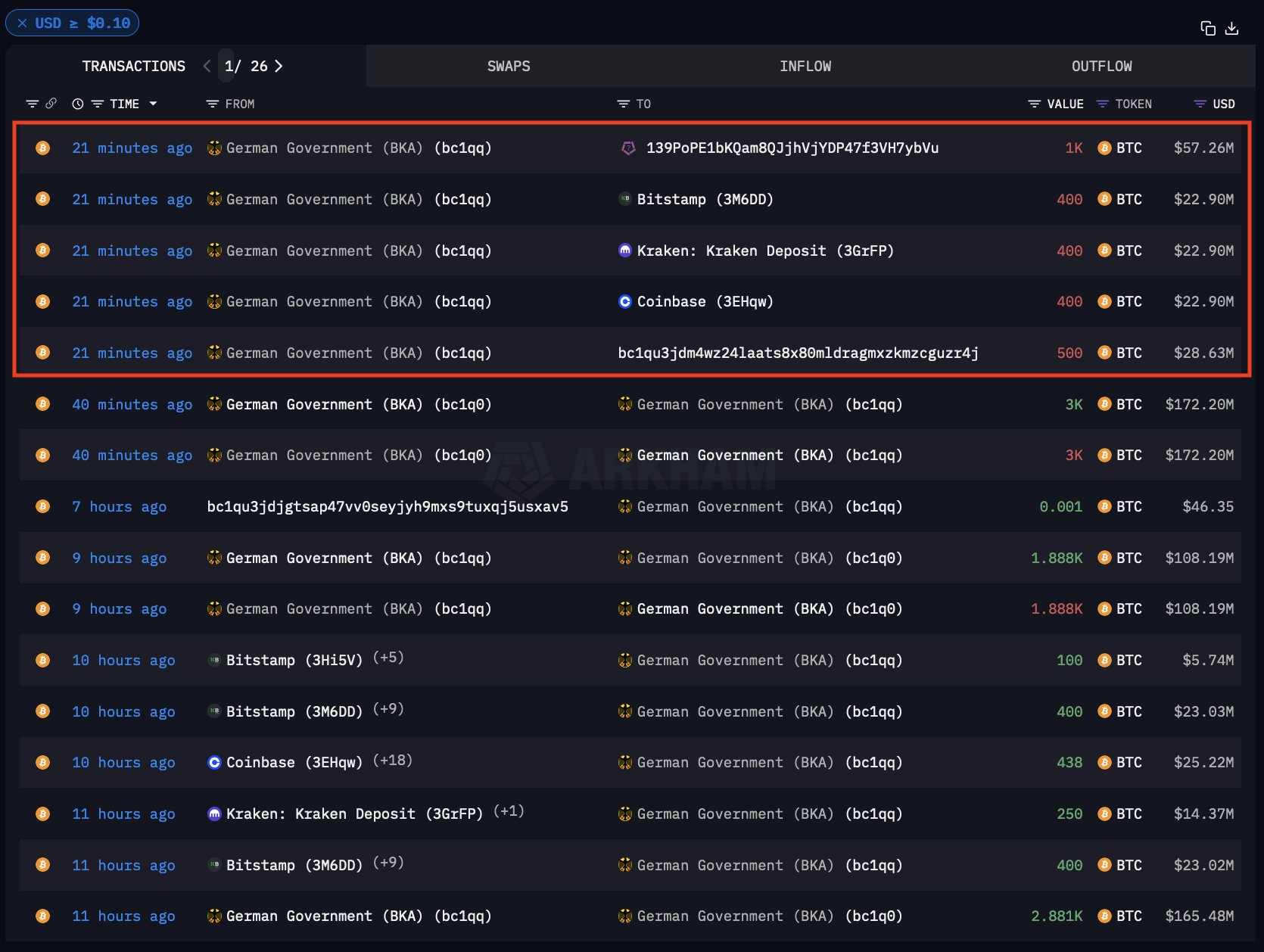
Task: Click the $5.74M USD amount
Action: point(1208,661)
